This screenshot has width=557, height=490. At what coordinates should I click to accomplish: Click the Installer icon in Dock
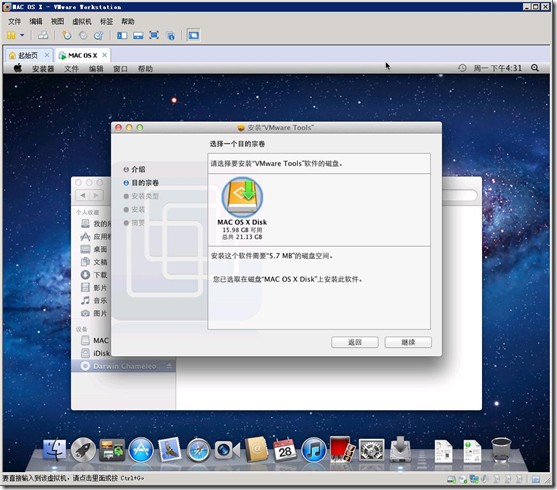point(400,449)
